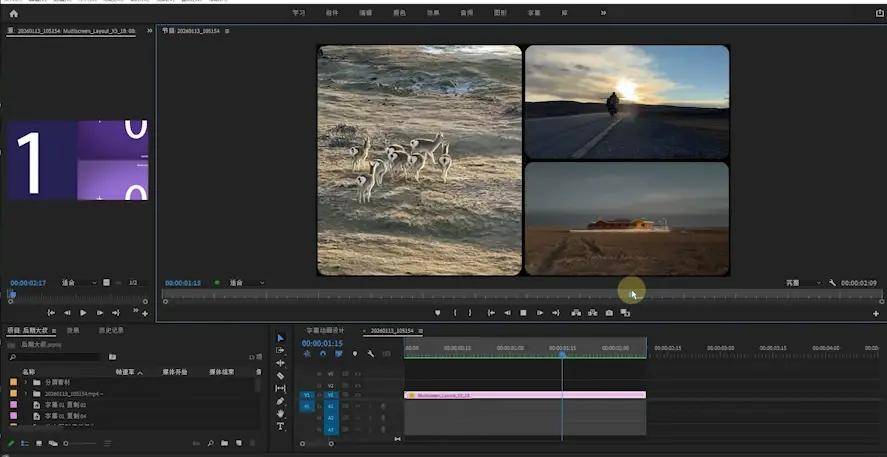Open Program monitor settings wrench
Screen dimensions: 887x457
832,283
